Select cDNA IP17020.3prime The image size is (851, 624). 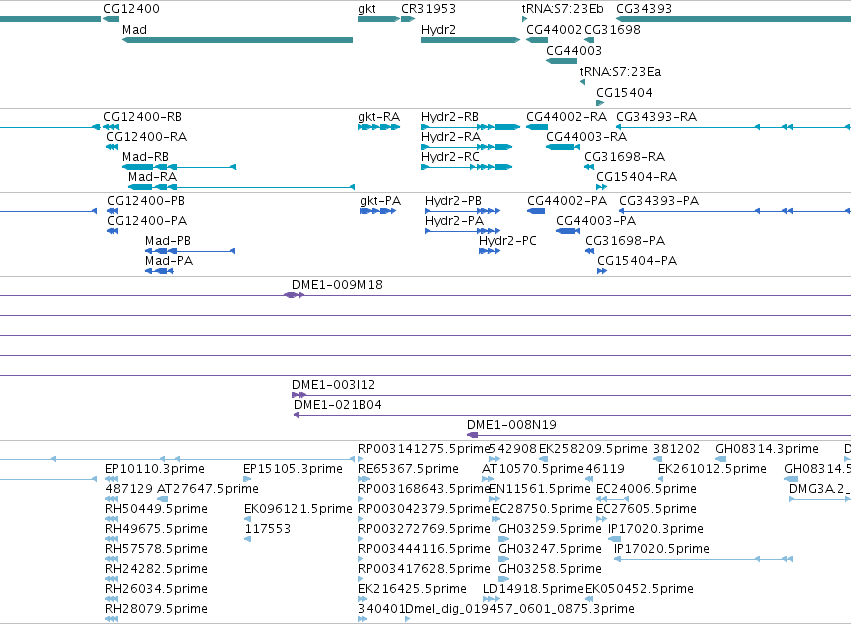[x=656, y=529]
